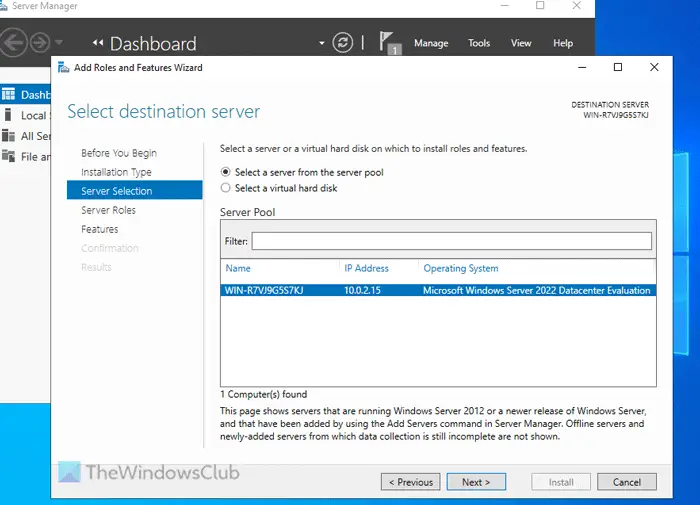Image resolution: width=700 pixels, height=505 pixels.
Task: Maximize the Add Roles and Features Wizard
Action: point(618,67)
